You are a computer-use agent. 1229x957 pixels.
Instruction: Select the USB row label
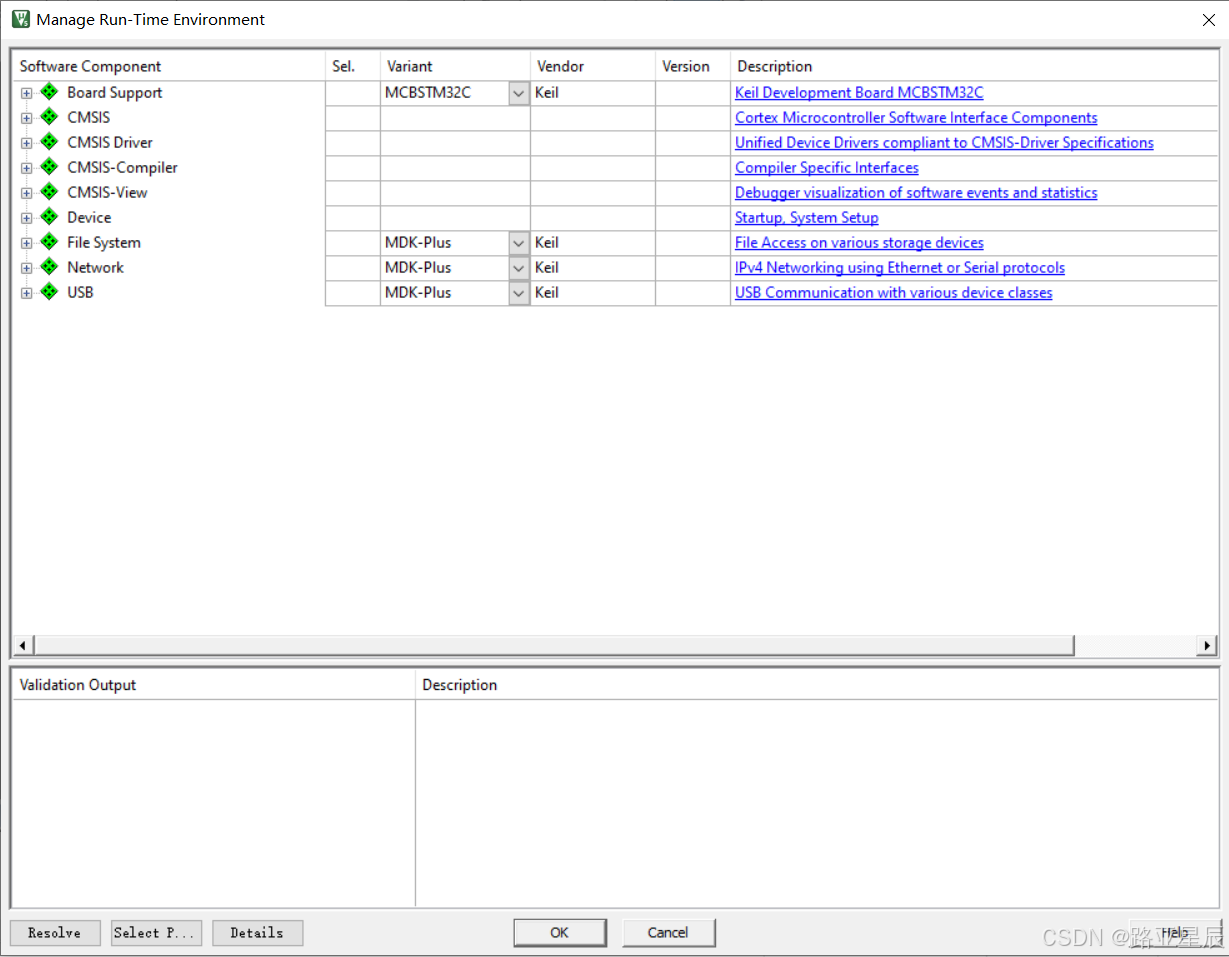(x=80, y=292)
